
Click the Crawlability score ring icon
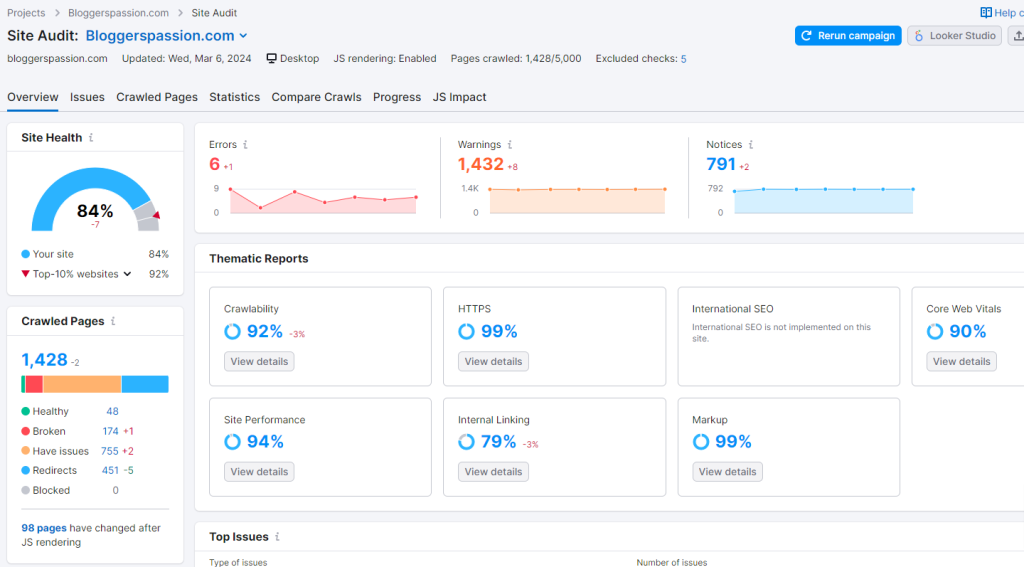232,331
